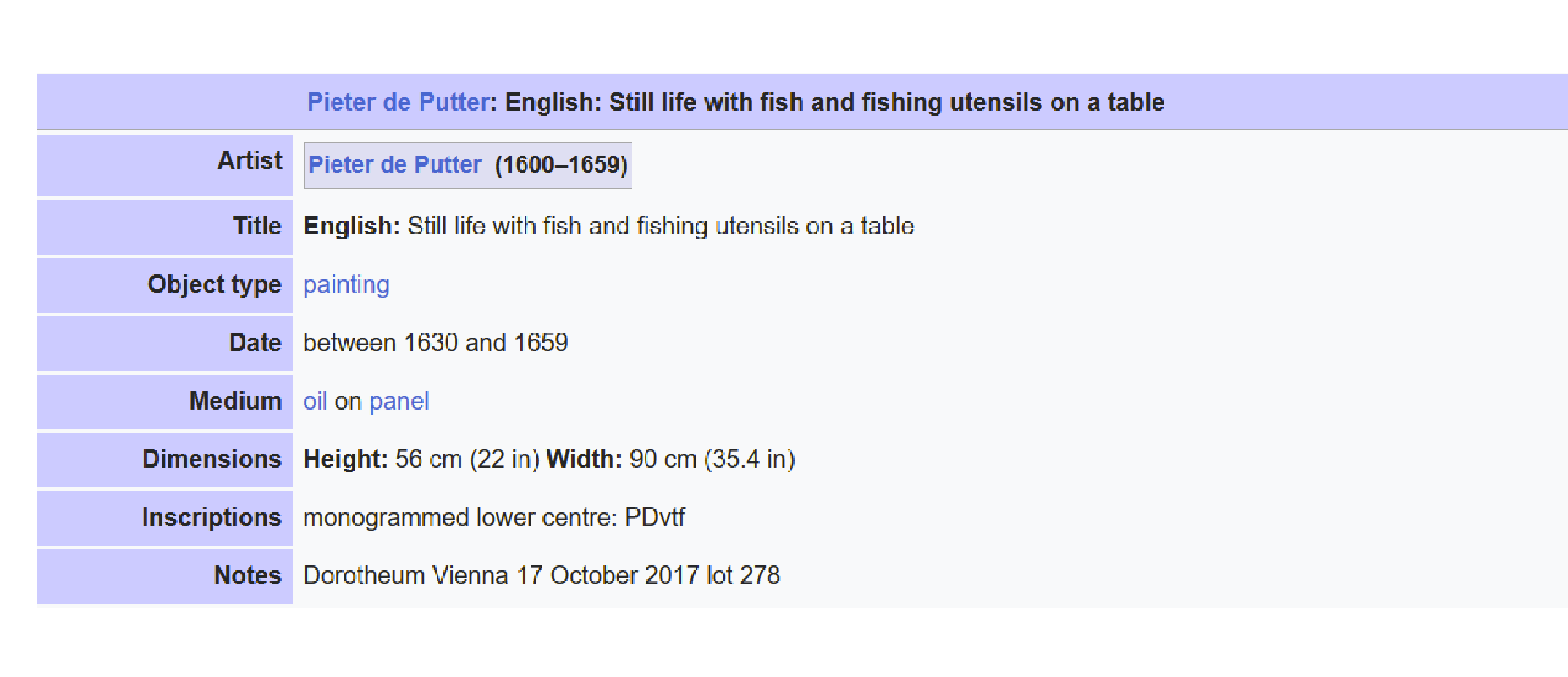Open Pieter de Putter link in header
The height and width of the screenshot is (677, 1568).
point(399,102)
